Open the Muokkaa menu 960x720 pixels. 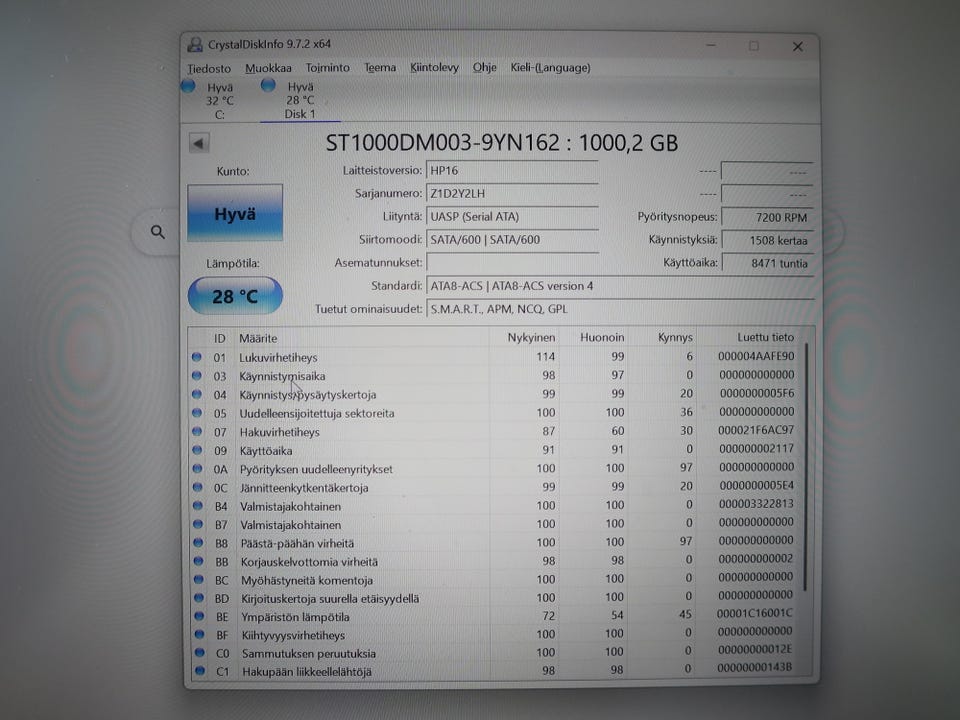268,68
